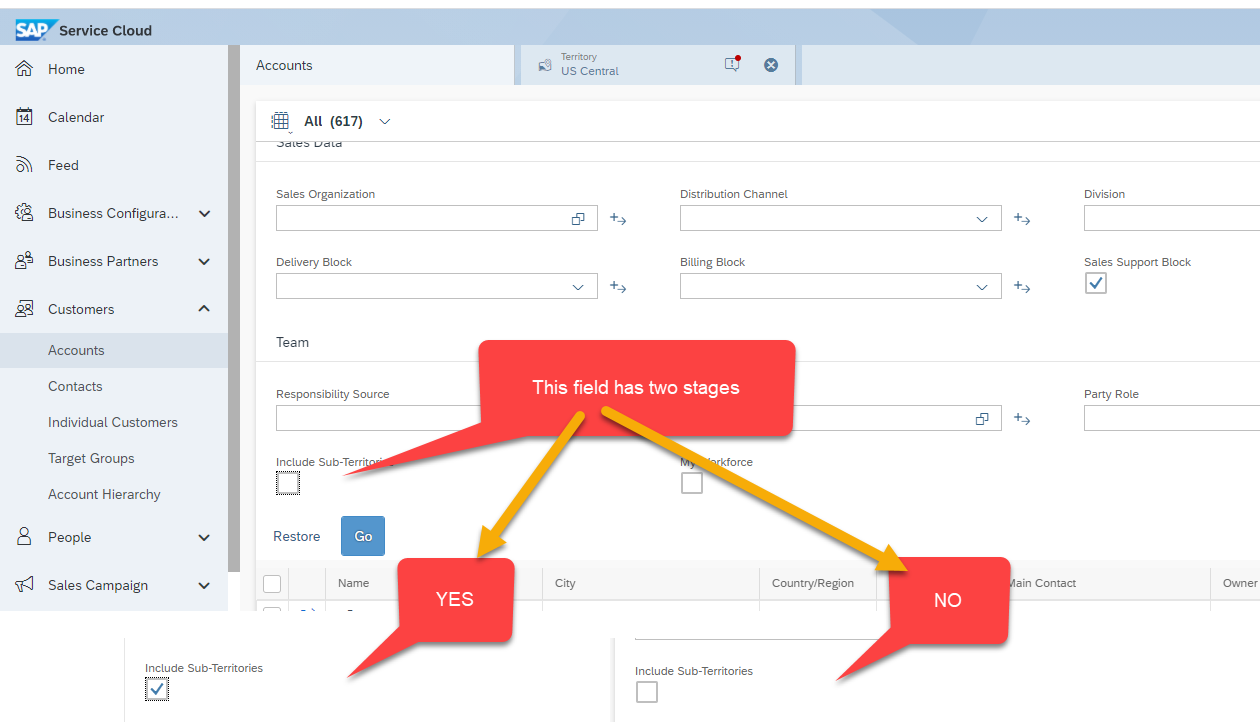Select Accounts in Customers submenu

76,350
